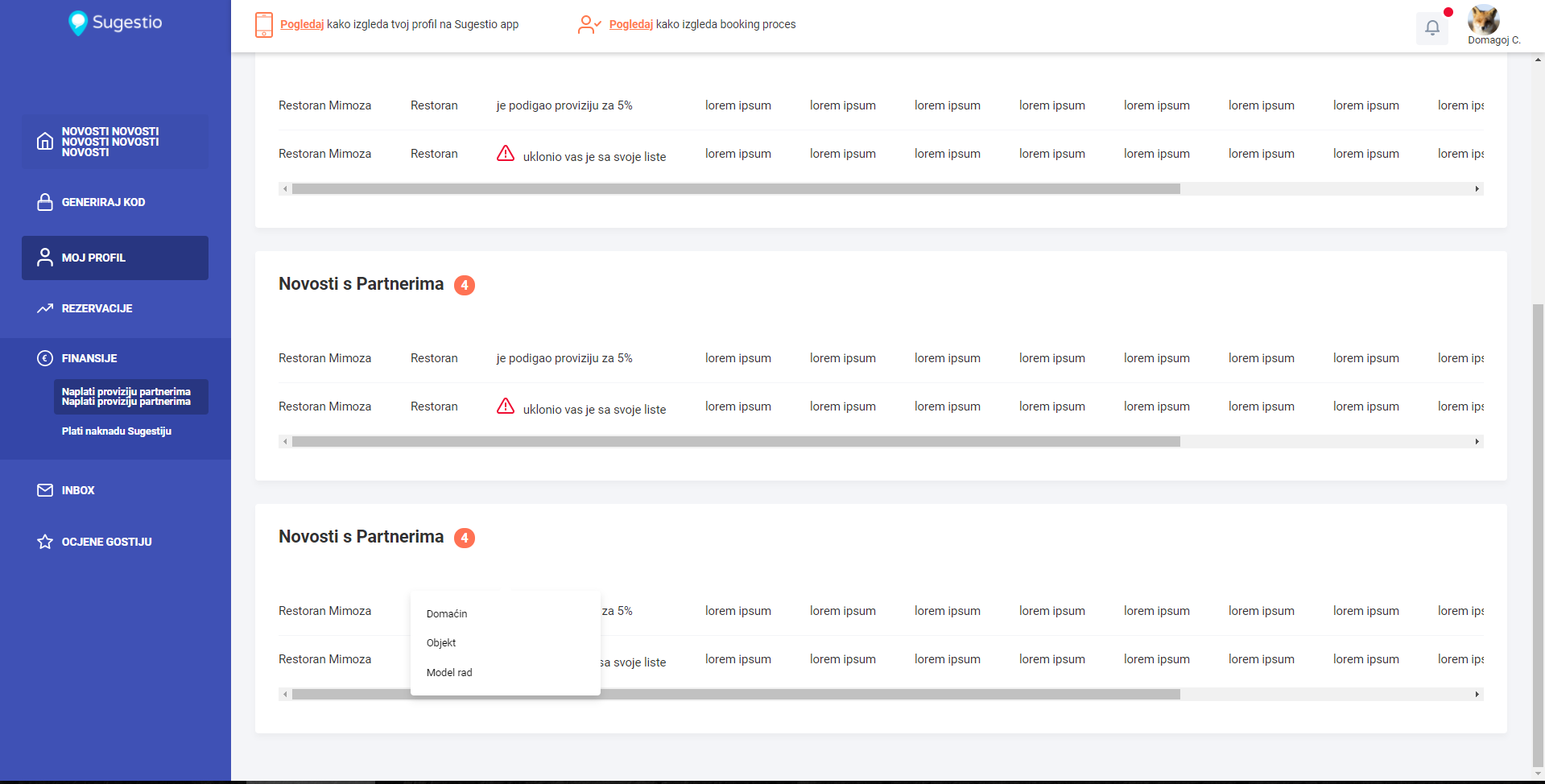Click 'uklonio vas je sa svoje liste' in middle table
Image resolution: width=1545 pixels, height=784 pixels.
(x=595, y=410)
